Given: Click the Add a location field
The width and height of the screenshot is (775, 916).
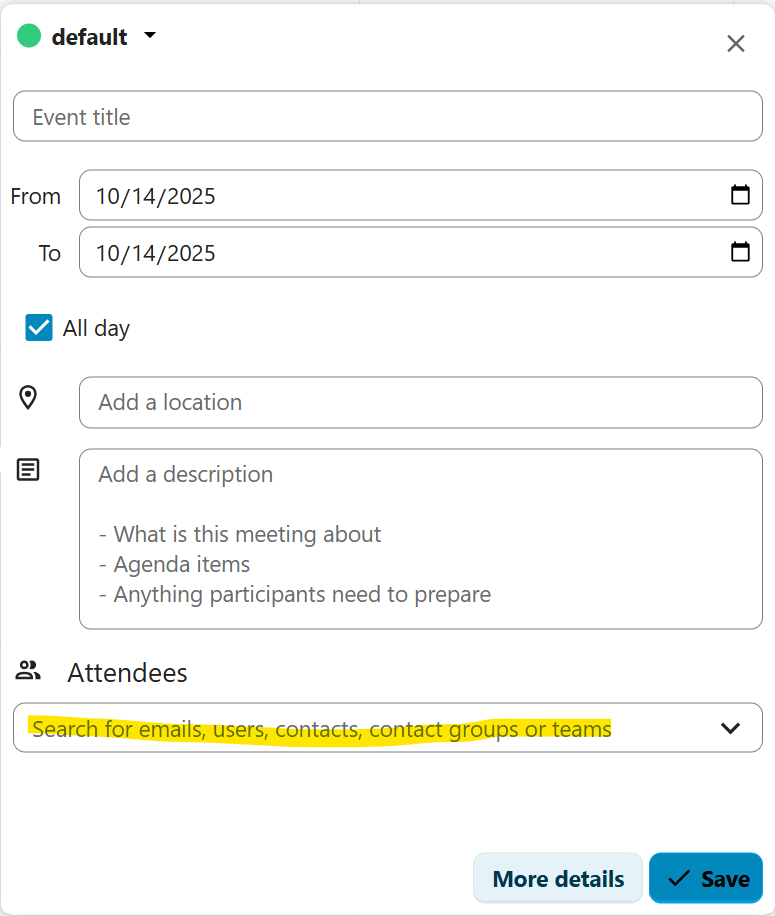Looking at the screenshot, I should [420, 402].
